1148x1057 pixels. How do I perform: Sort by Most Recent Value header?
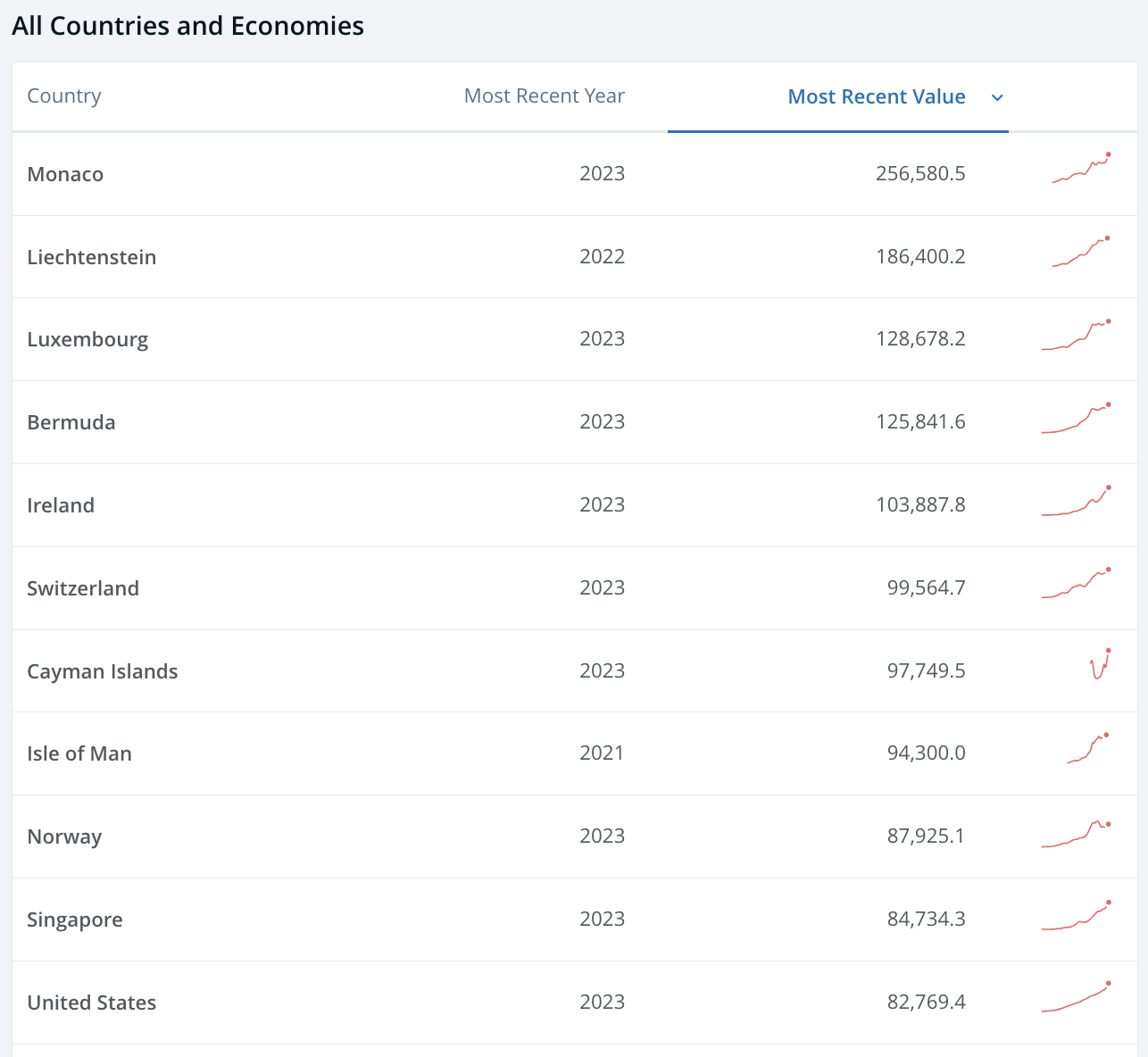pyautogui.click(x=877, y=96)
